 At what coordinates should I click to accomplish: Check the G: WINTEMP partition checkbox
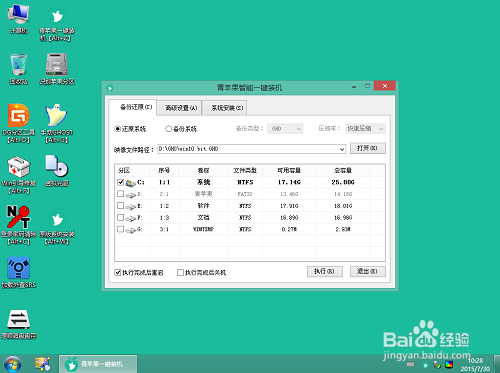coord(121,229)
